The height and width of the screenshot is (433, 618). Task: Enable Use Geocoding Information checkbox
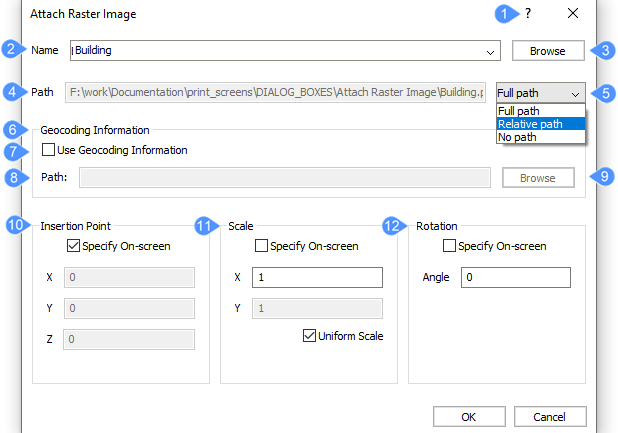pyautogui.click(x=50, y=150)
